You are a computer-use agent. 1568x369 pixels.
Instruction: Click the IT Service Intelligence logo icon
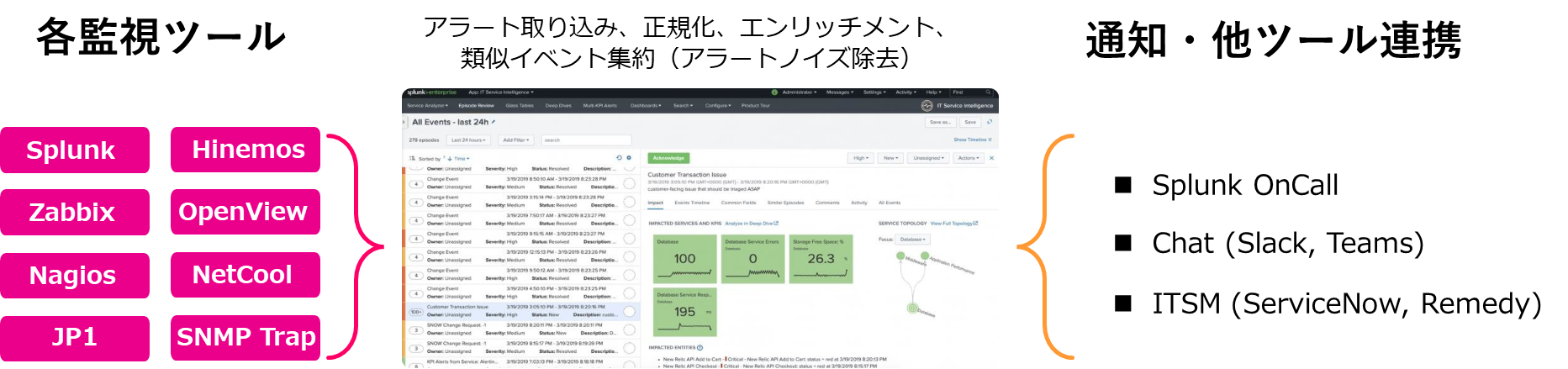point(927,106)
